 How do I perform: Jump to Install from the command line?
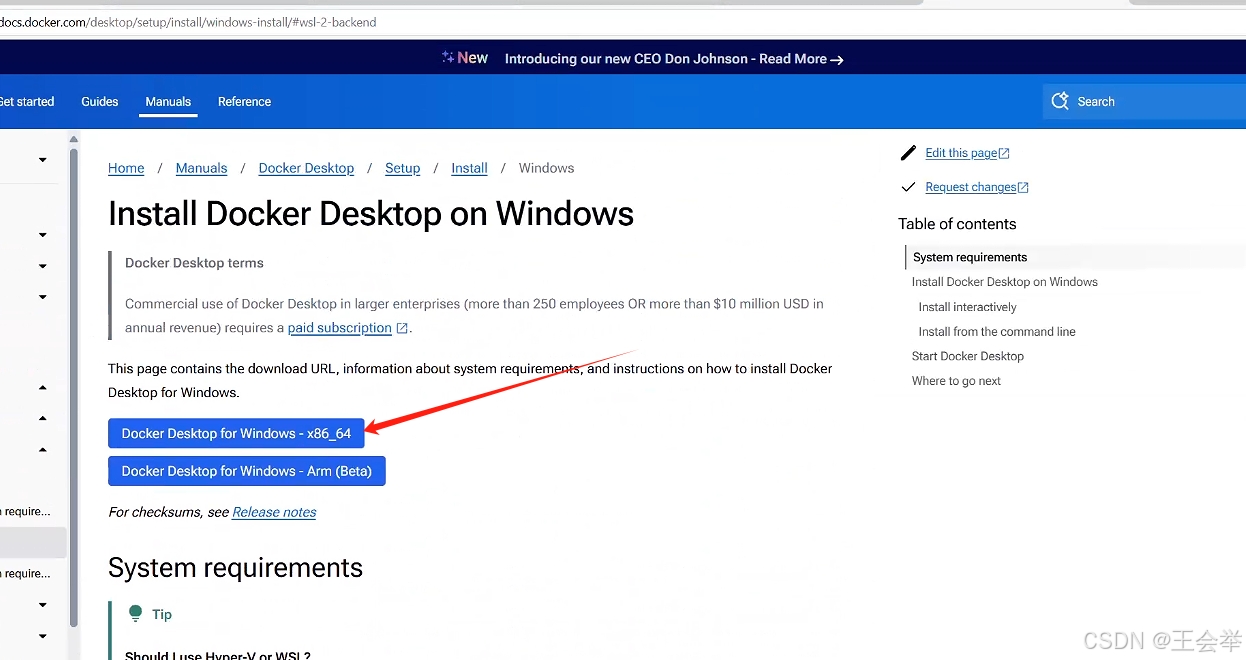click(x=997, y=332)
